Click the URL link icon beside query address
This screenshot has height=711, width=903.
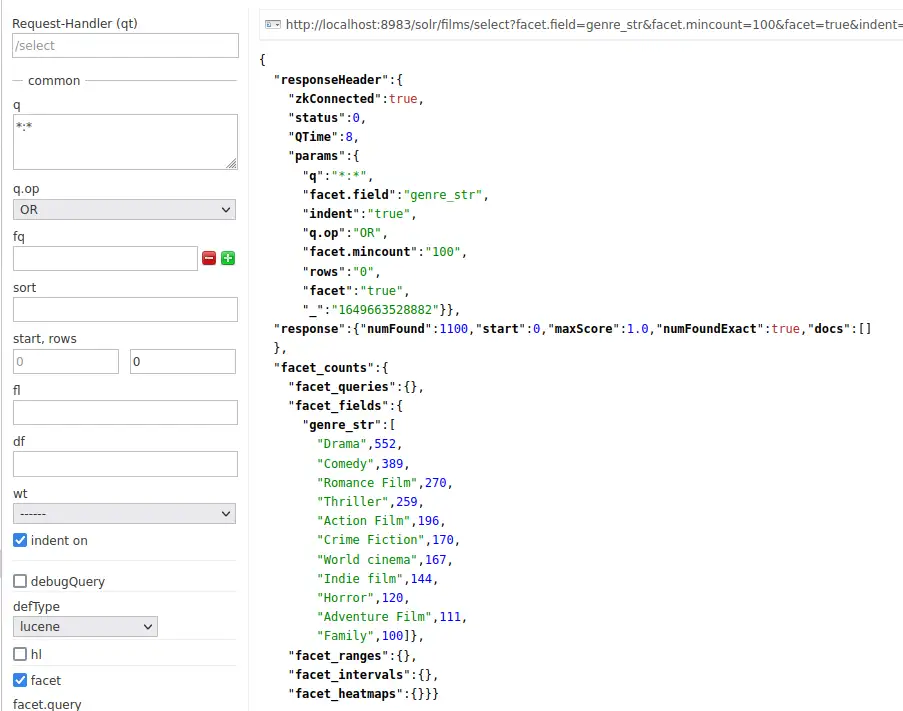click(272, 24)
